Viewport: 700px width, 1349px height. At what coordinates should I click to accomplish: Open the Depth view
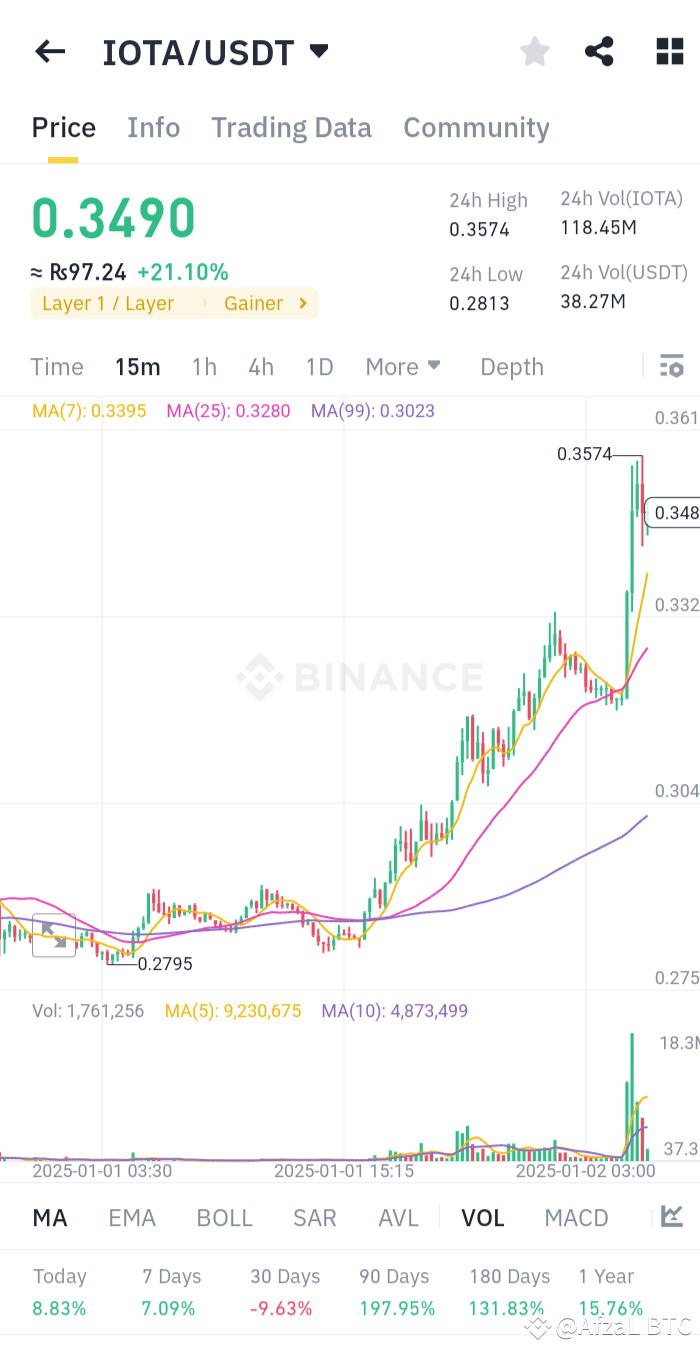pos(511,366)
